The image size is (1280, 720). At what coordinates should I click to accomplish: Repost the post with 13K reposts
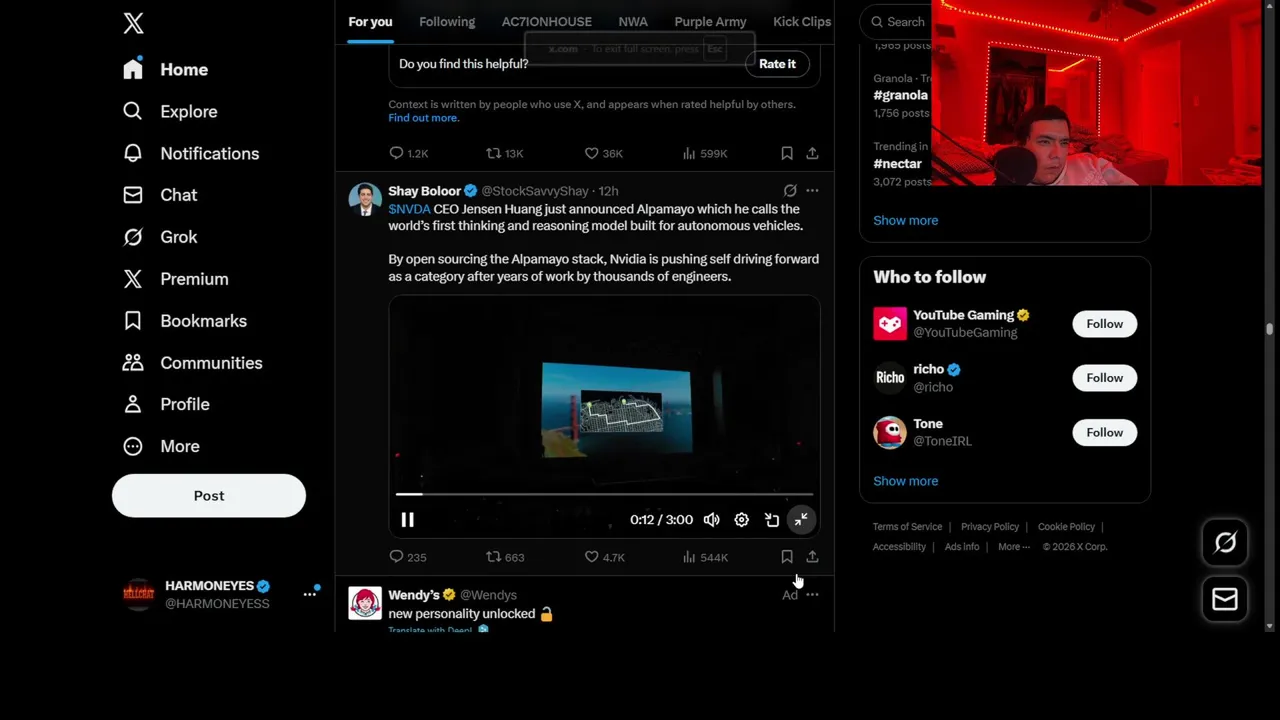click(504, 153)
